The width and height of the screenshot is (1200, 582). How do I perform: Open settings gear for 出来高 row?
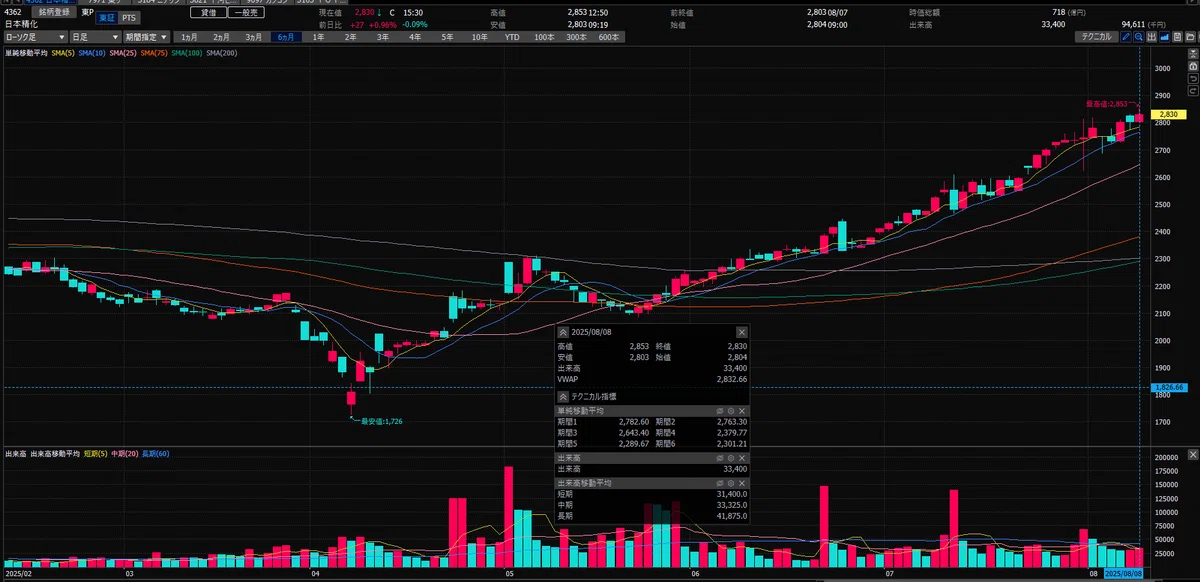click(x=731, y=458)
